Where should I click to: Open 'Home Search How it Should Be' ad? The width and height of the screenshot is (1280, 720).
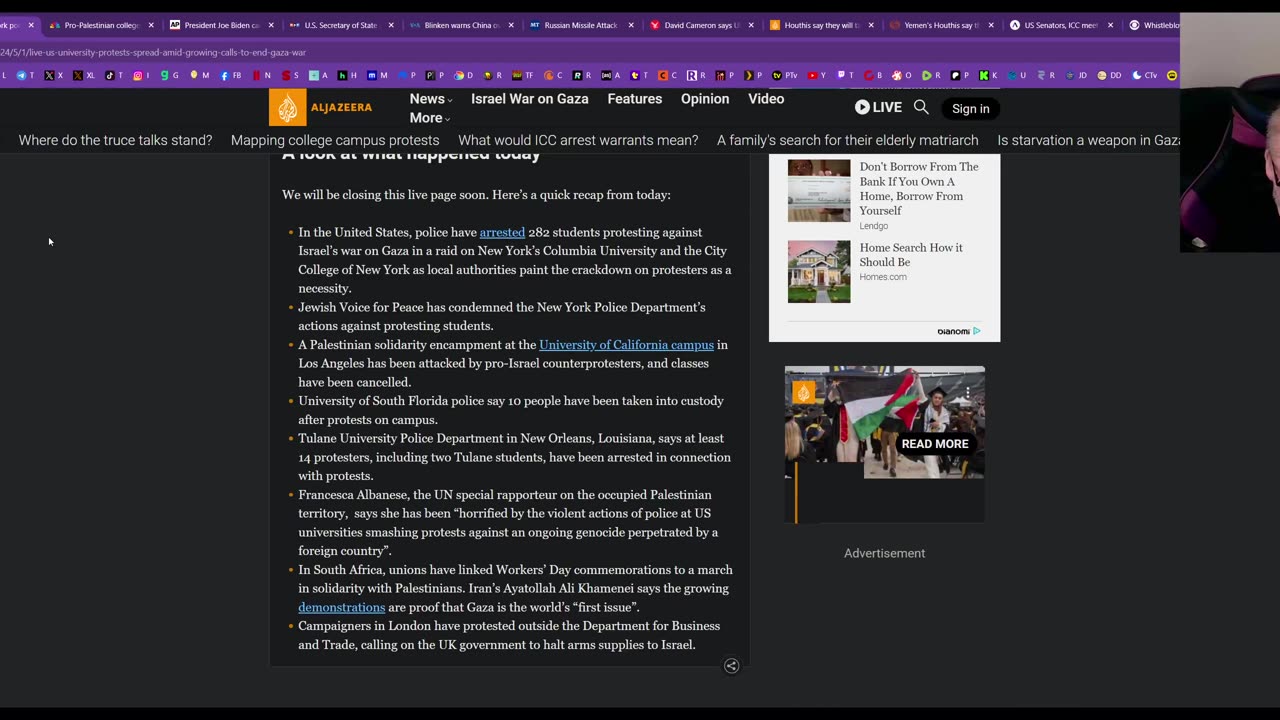[911, 255]
